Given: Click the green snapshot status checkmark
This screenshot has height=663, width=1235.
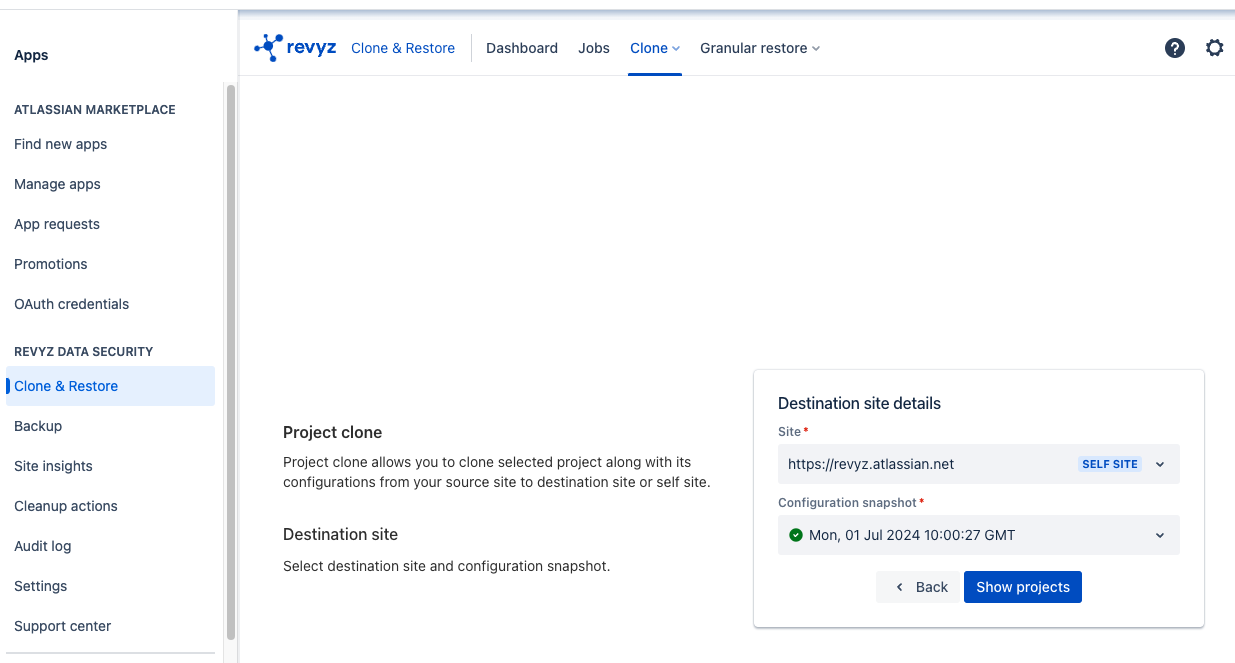Looking at the screenshot, I should 796,535.
